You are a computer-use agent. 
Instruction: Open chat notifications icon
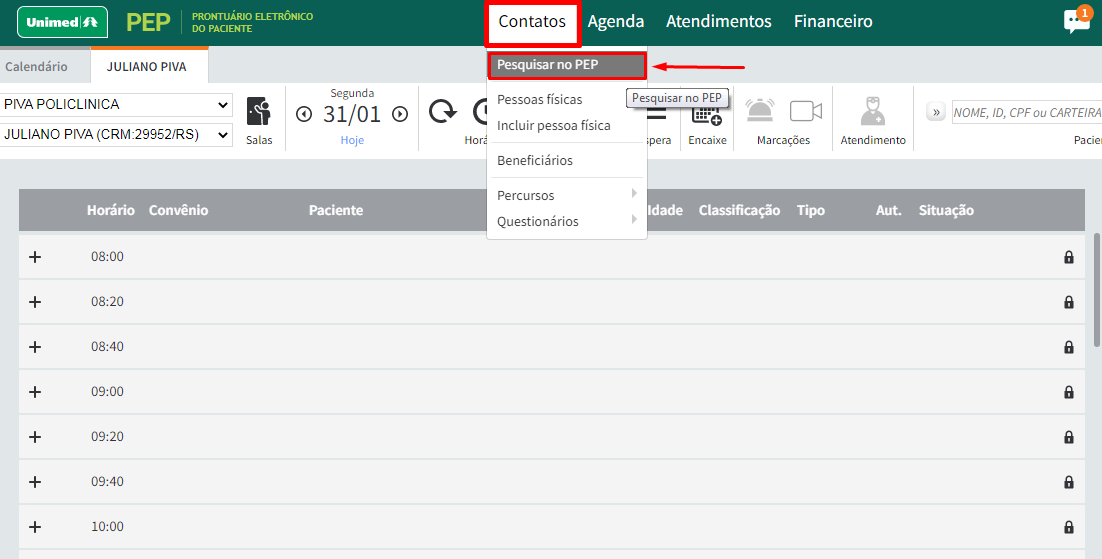pyautogui.click(x=1076, y=22)
